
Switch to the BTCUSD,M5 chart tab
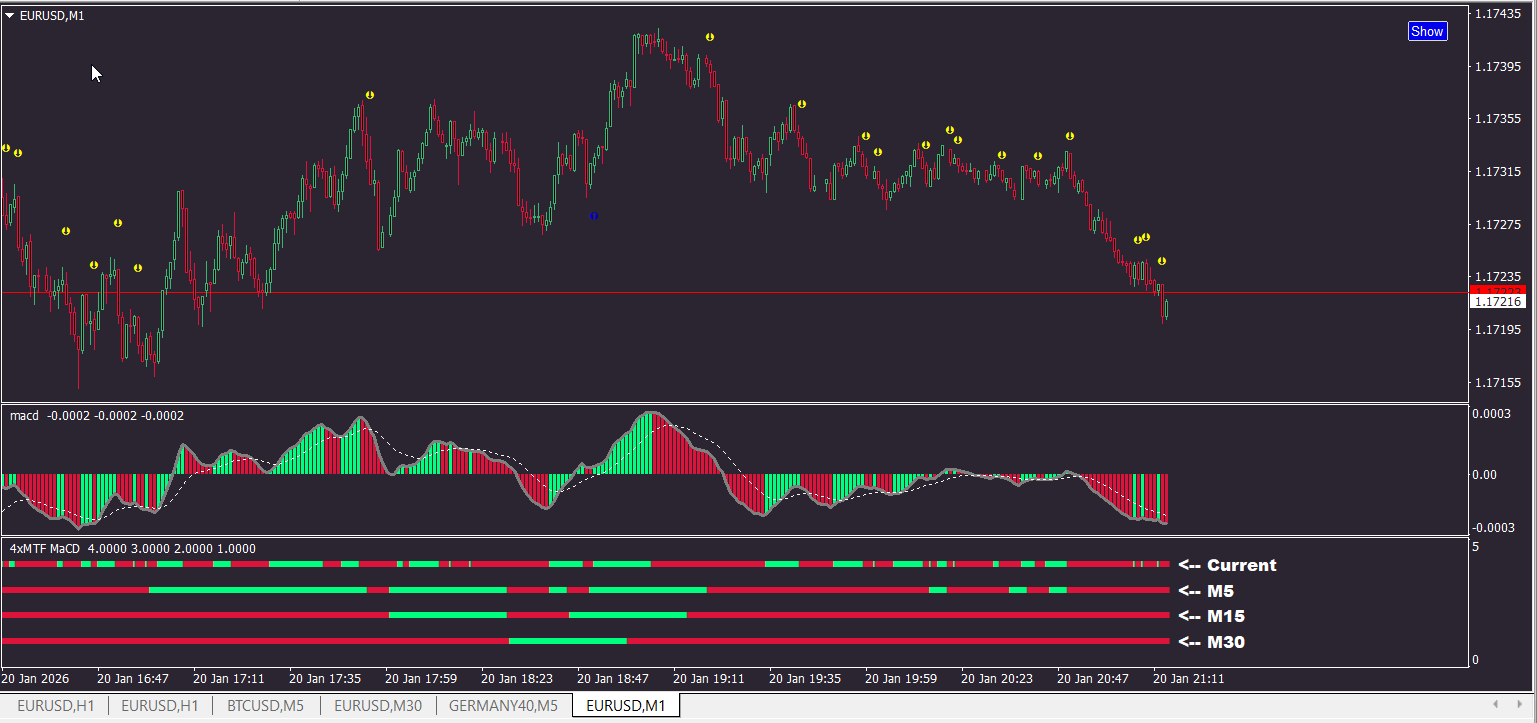click(265, 706)
